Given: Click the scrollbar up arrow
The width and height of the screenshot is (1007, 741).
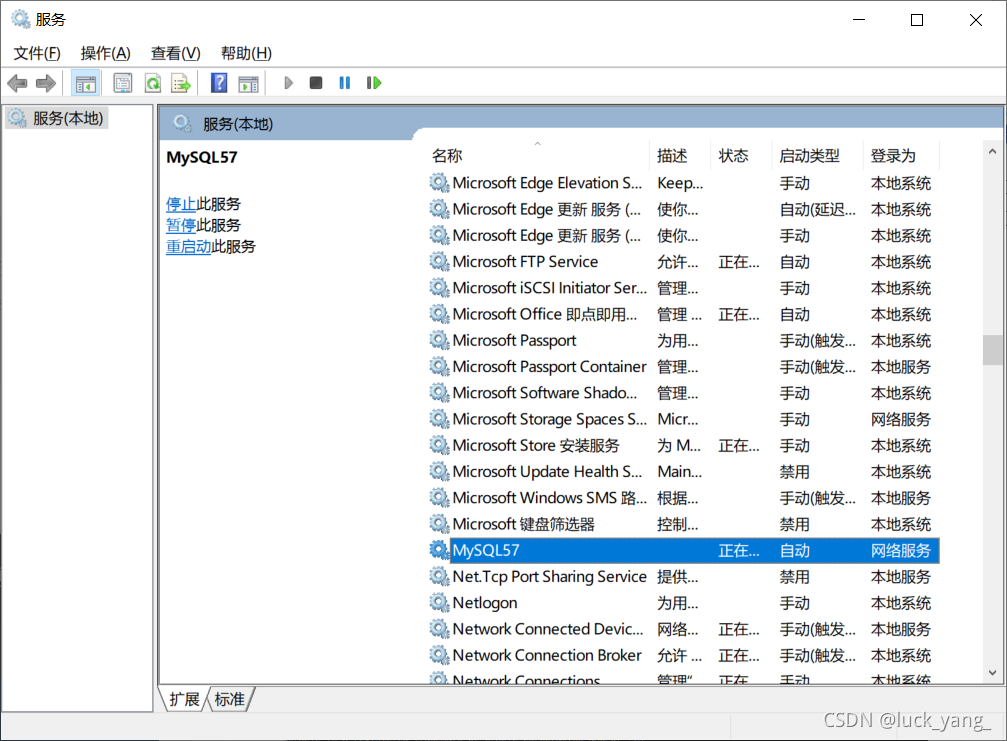Looking at the screenshot, I should tap(992, 152).
